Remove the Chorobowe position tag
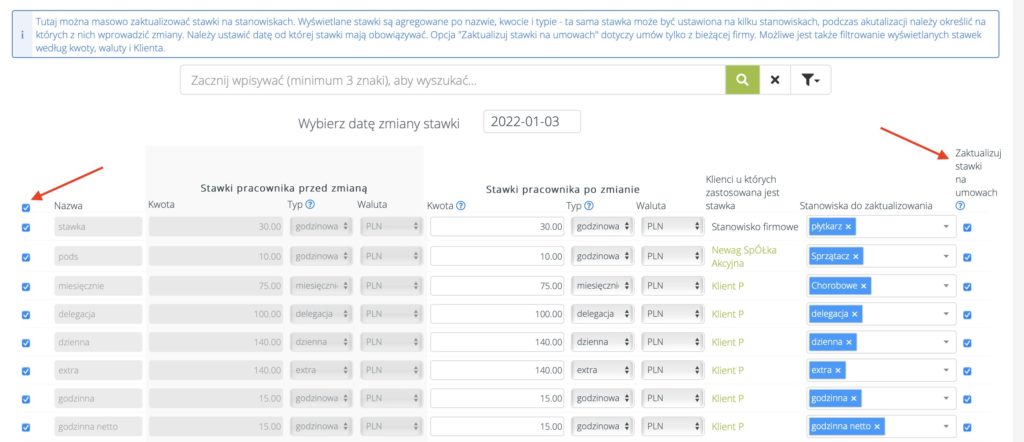1024x442 pixels. [863, 286]
